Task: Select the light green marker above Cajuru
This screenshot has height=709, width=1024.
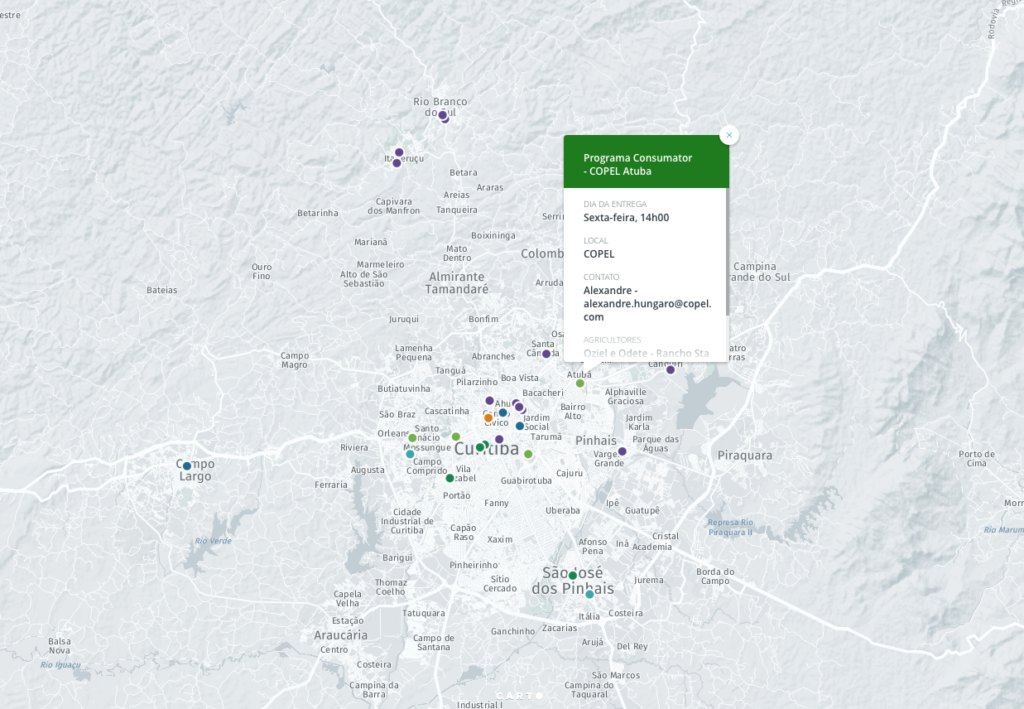Action: (528, 454)
